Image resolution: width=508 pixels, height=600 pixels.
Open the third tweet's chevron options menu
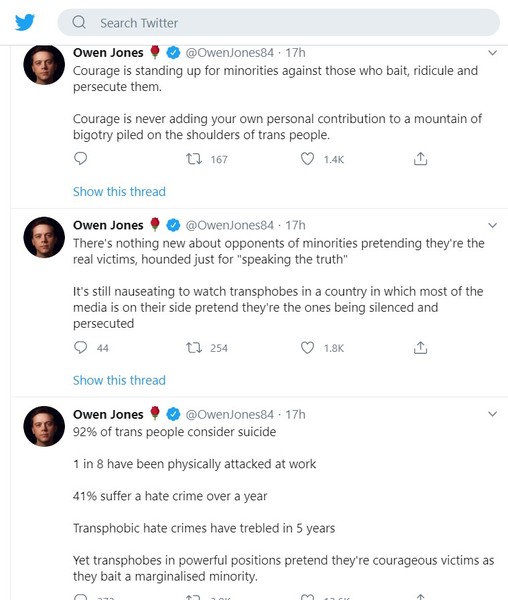(493, 414)
